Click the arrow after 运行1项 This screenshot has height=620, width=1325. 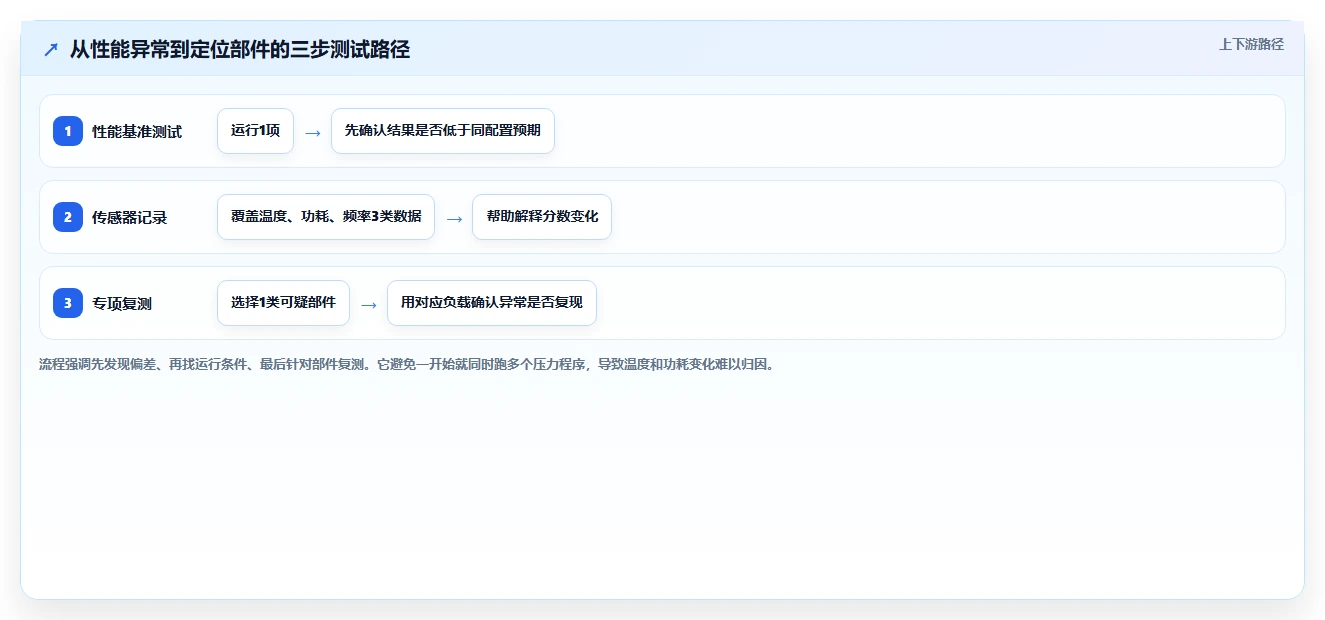click(x=313, y=132)
